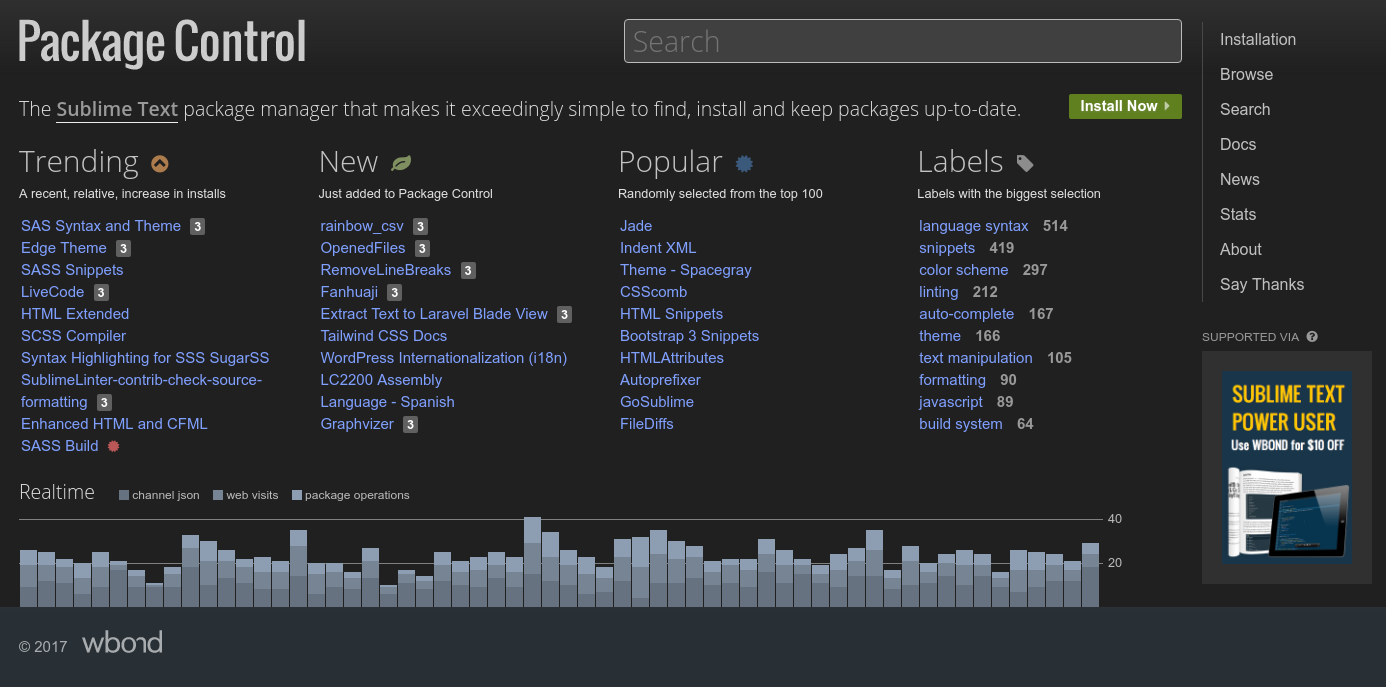Open the Indent XML package

(x=658, y=248)
